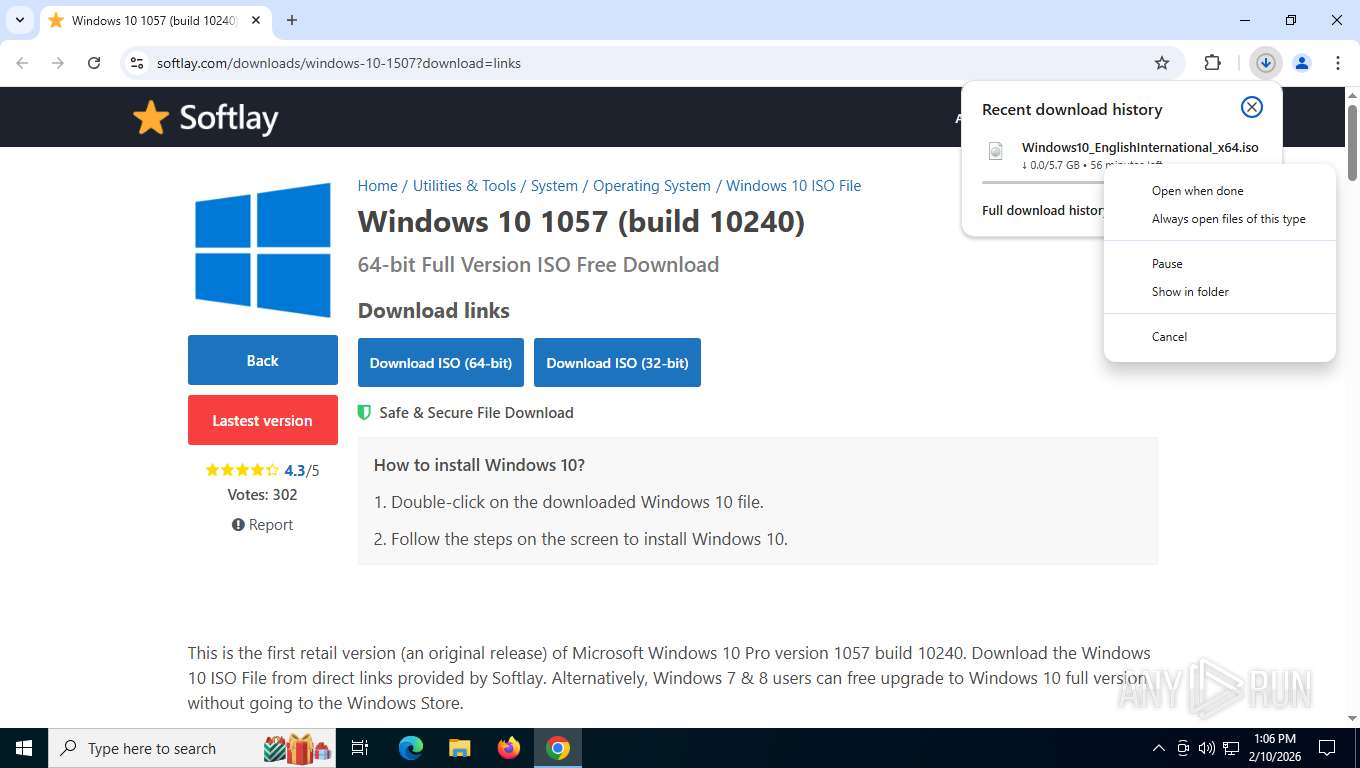This screenshot has width=1360, height=768.
Task: Open File Explorer from taskbar
Action: [x=460, y=748]
